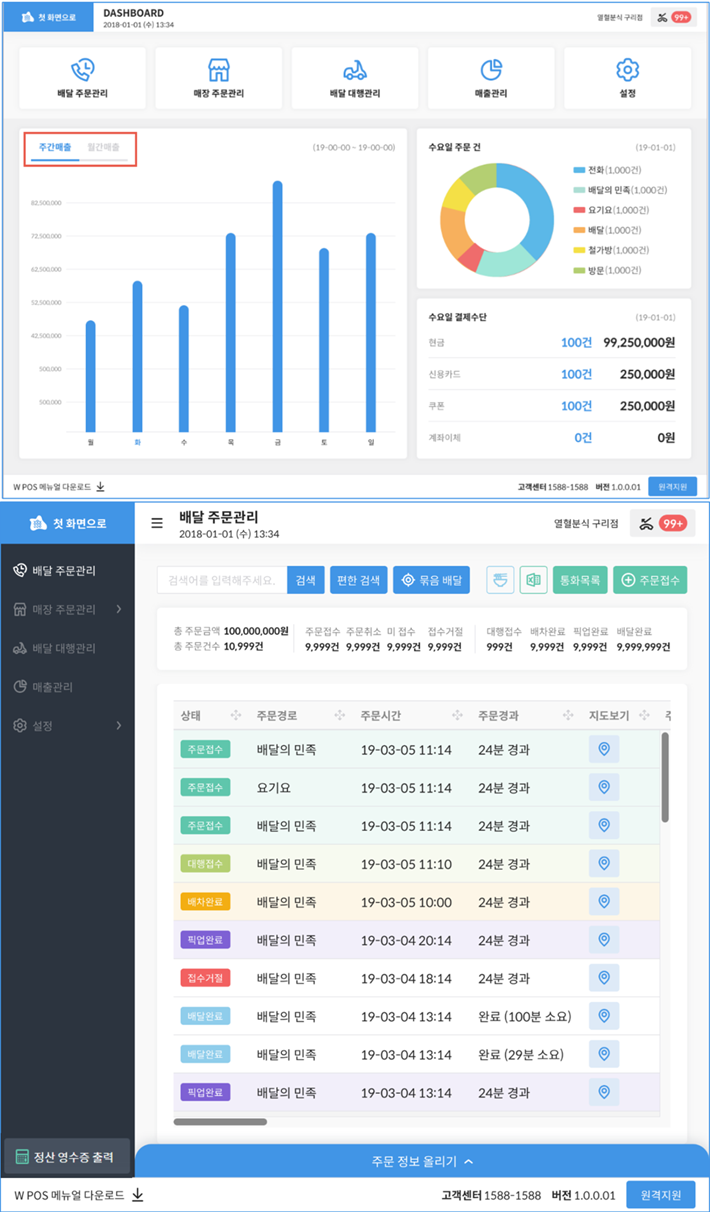This screenshot has height=1212, width=710.
Task: Switch to the 주간매출 tab
Action: pos(55,148)
